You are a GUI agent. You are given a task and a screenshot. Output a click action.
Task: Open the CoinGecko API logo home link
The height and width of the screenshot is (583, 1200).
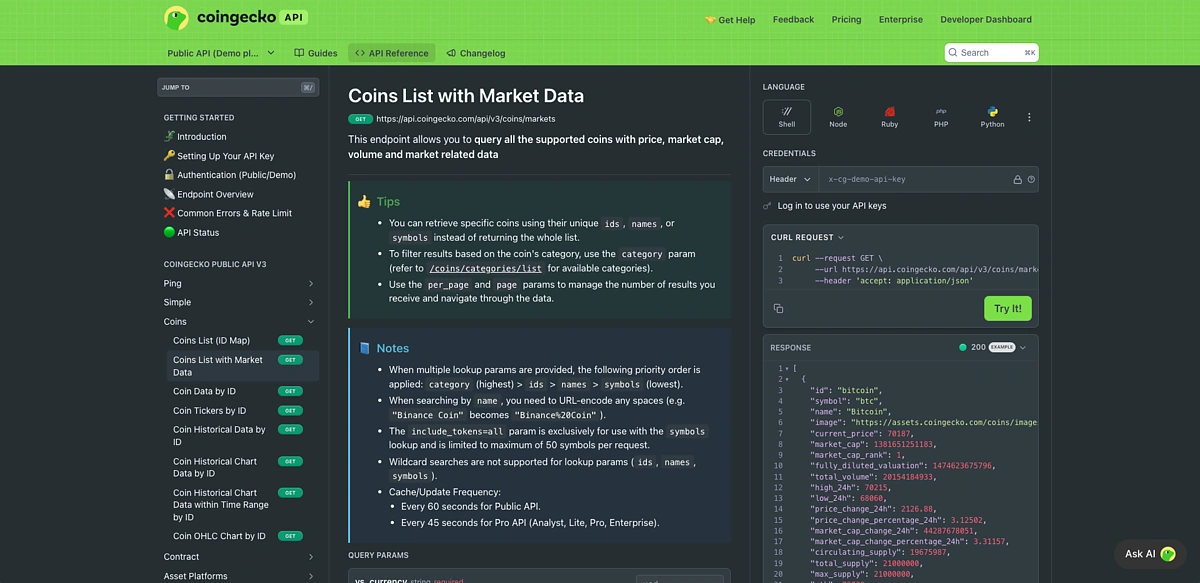235,17
